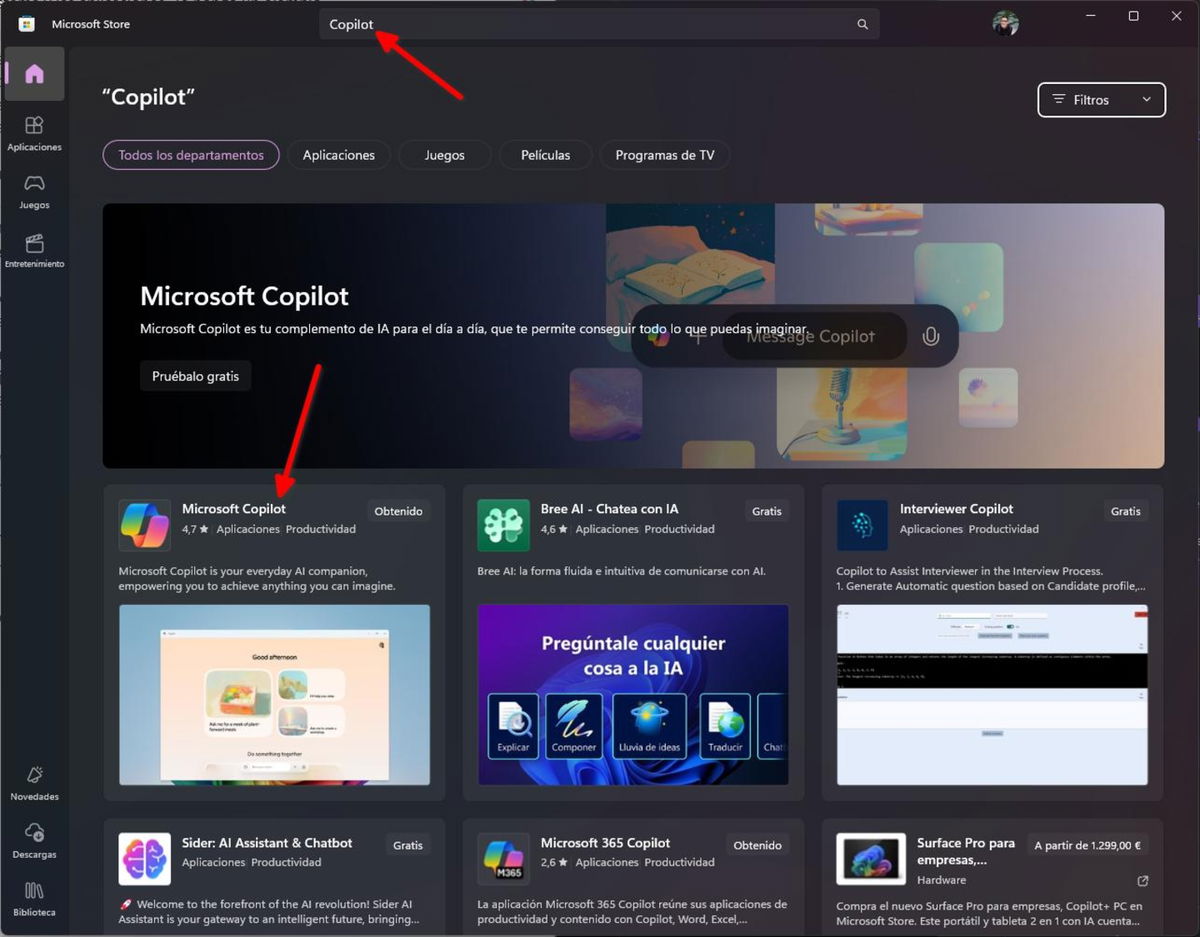Switch to the Programas de TV tab
Screen dimensions: 1200x937
point(664,154)
